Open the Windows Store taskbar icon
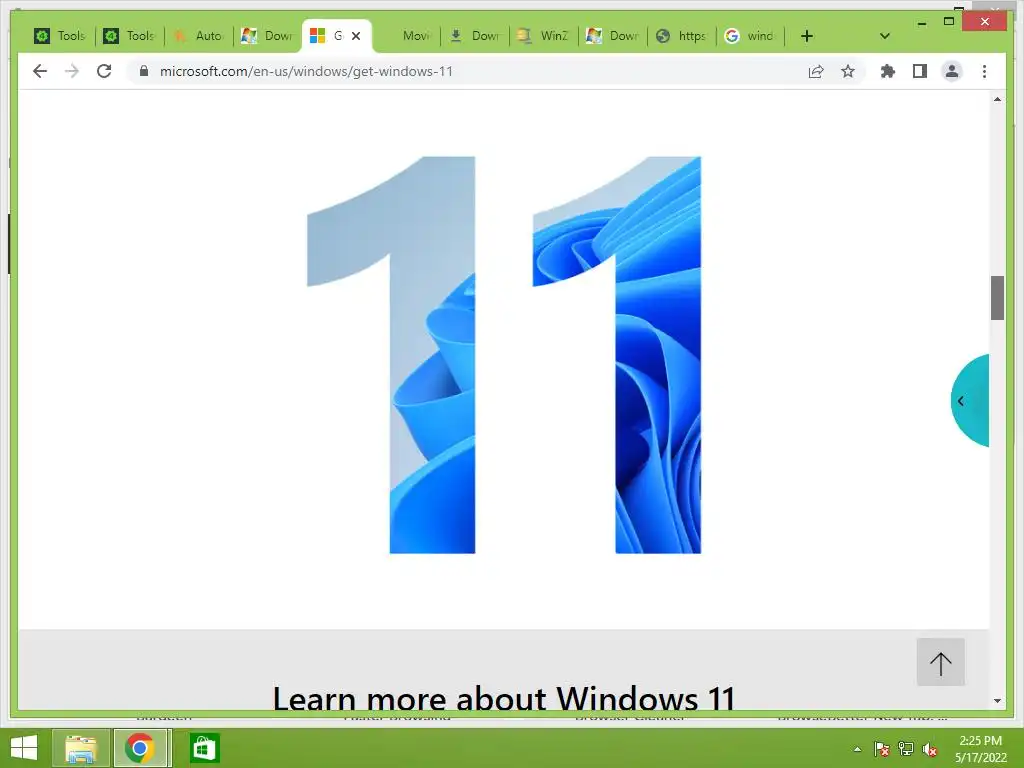Screen dimensions: 1024x768 [x=203, y=748]
